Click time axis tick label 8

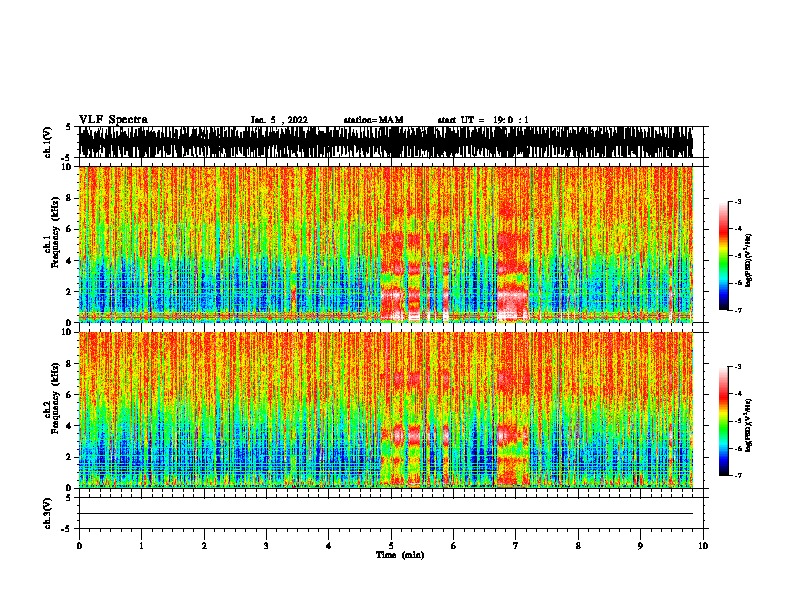click(578, 546)
